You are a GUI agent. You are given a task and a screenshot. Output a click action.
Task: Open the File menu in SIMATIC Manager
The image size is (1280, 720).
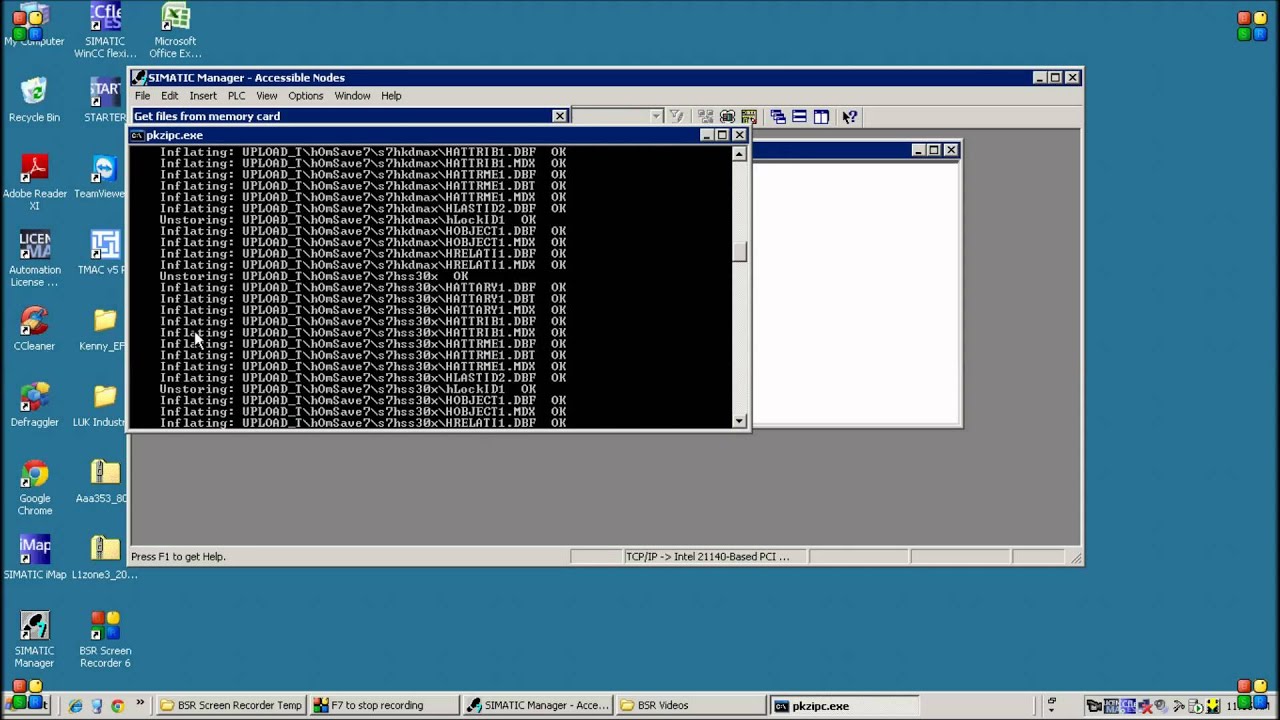point(142,96)
